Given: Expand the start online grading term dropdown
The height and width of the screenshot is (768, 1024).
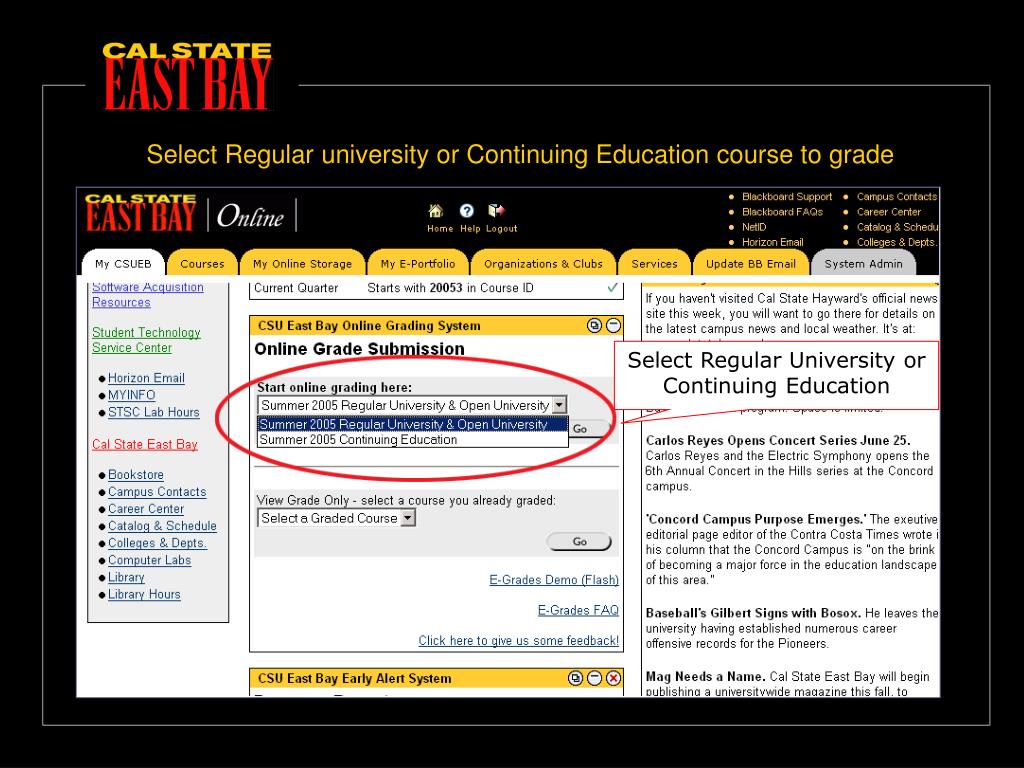Looking at the screenshot, I should 412,406.
